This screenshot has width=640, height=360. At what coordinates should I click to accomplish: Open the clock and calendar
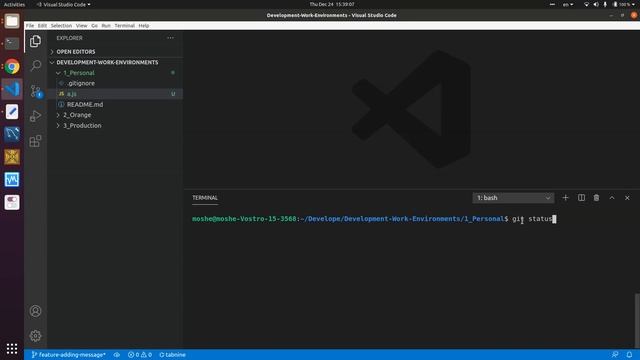point(331,4)
